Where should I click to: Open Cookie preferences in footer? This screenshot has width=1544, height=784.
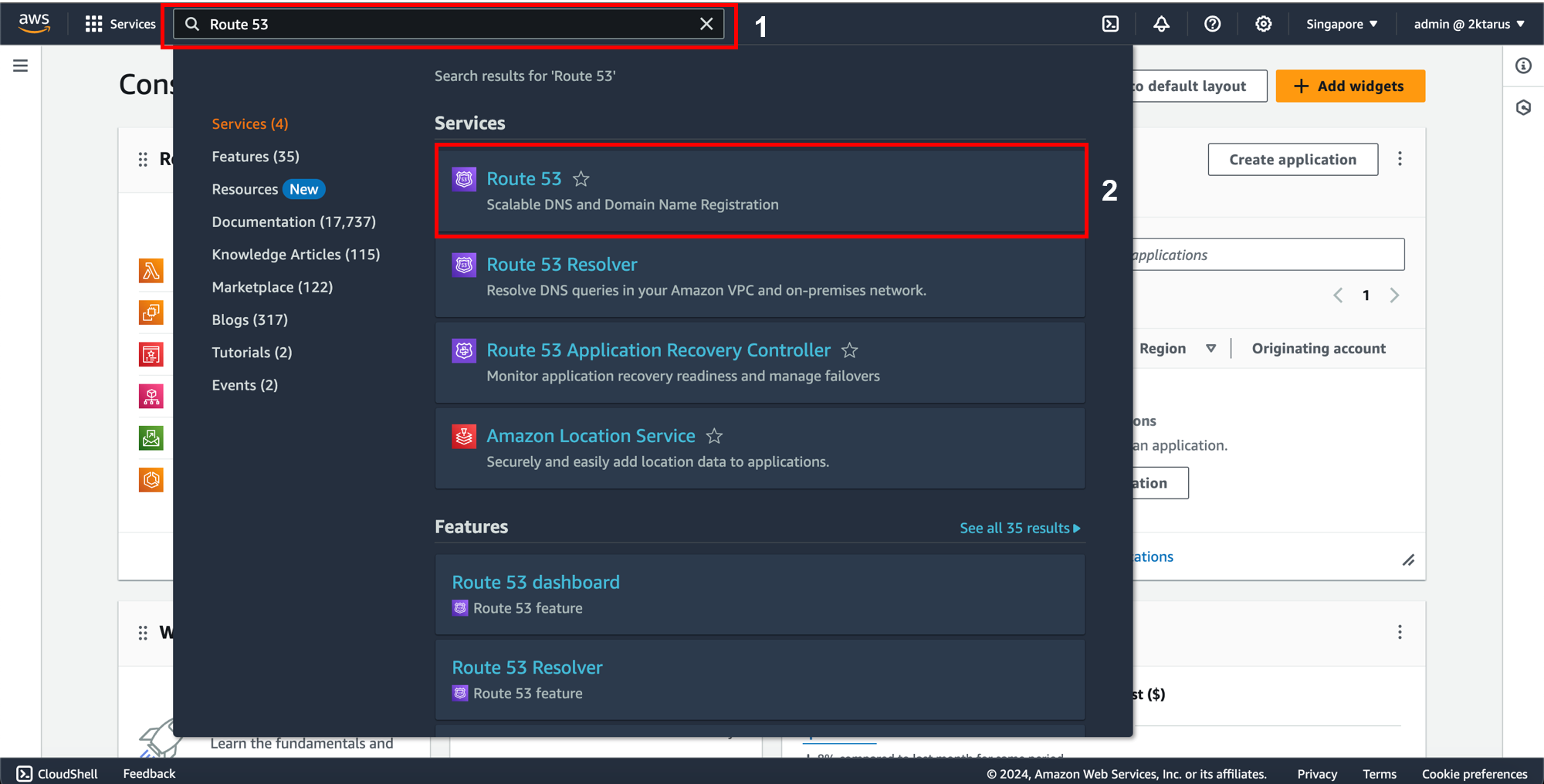click(x=1475, y=774)
